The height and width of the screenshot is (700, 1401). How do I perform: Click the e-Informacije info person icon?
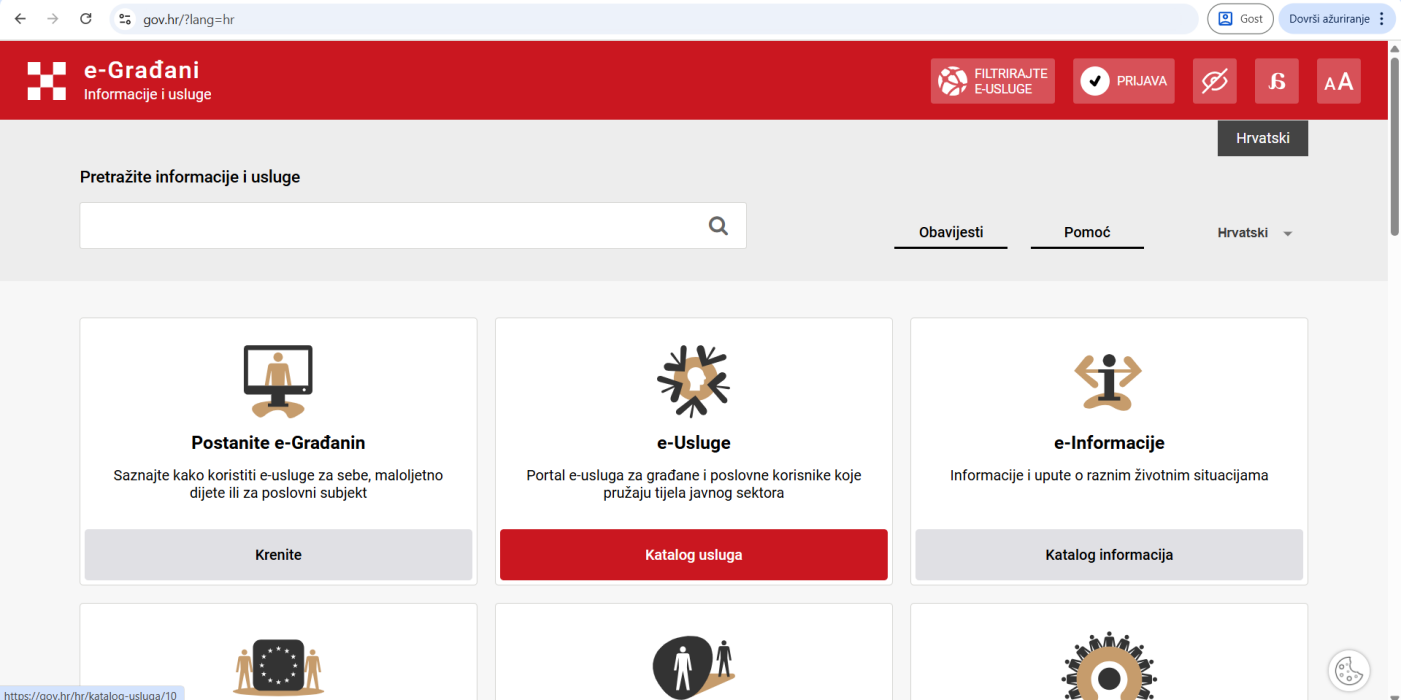1108,380
